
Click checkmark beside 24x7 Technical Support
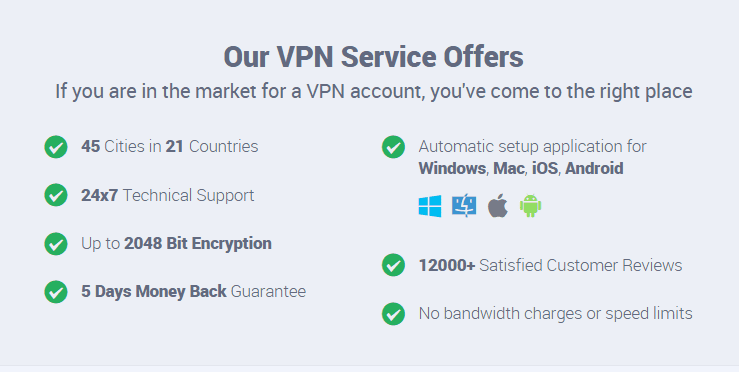(56, 195)
